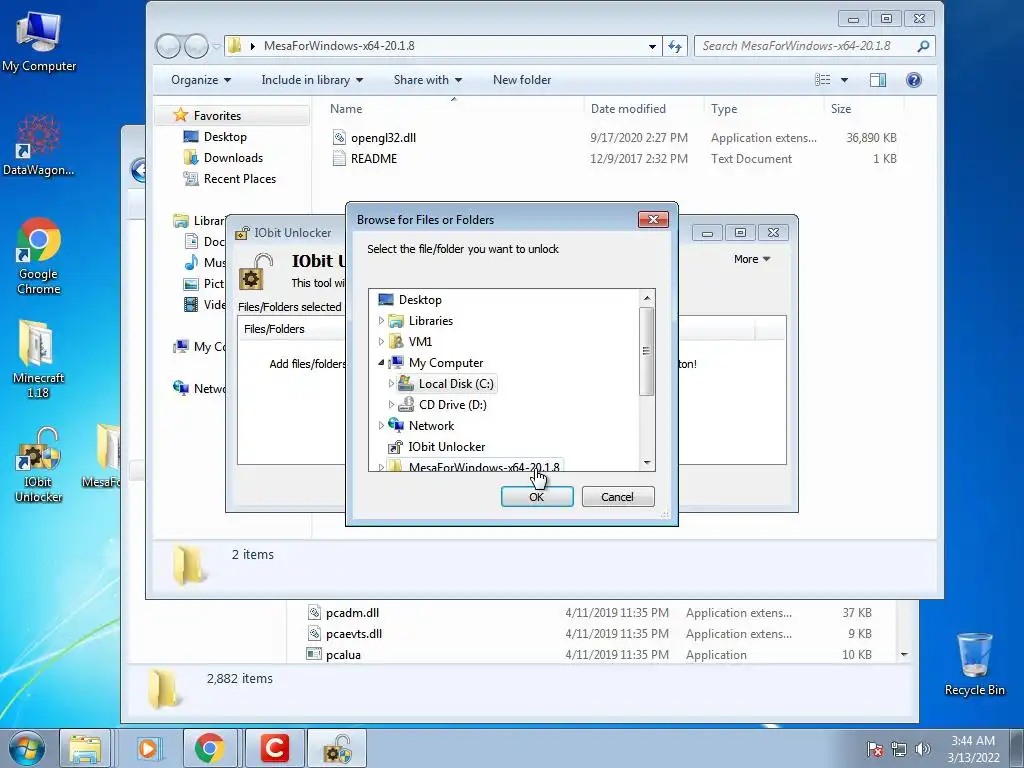The height and width of the screenshot is (768, 1024).
Task: Click New folder in Explorer toolbar
Action: (522, 80)
